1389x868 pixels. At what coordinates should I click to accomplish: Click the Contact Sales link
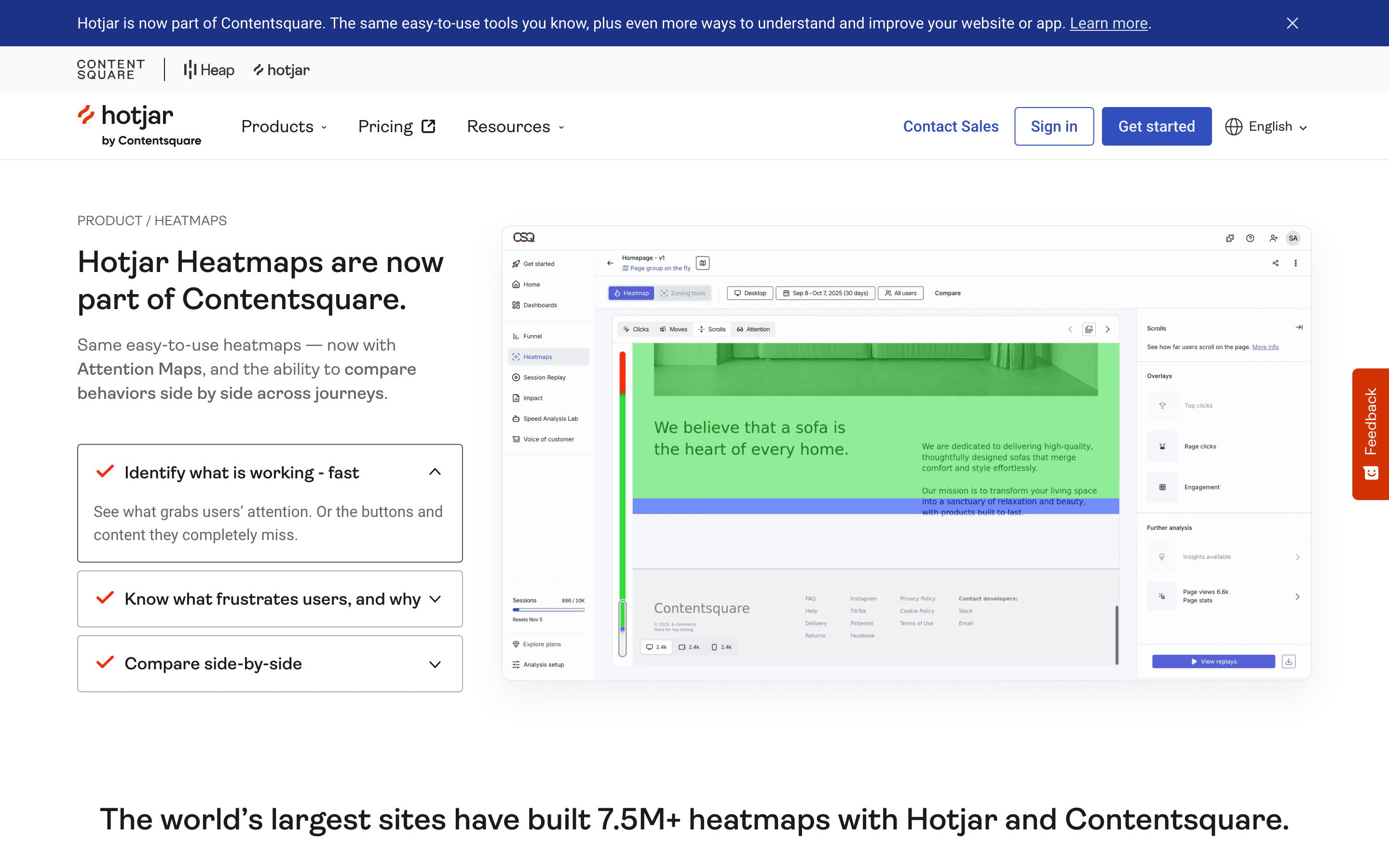click(951, 126)
